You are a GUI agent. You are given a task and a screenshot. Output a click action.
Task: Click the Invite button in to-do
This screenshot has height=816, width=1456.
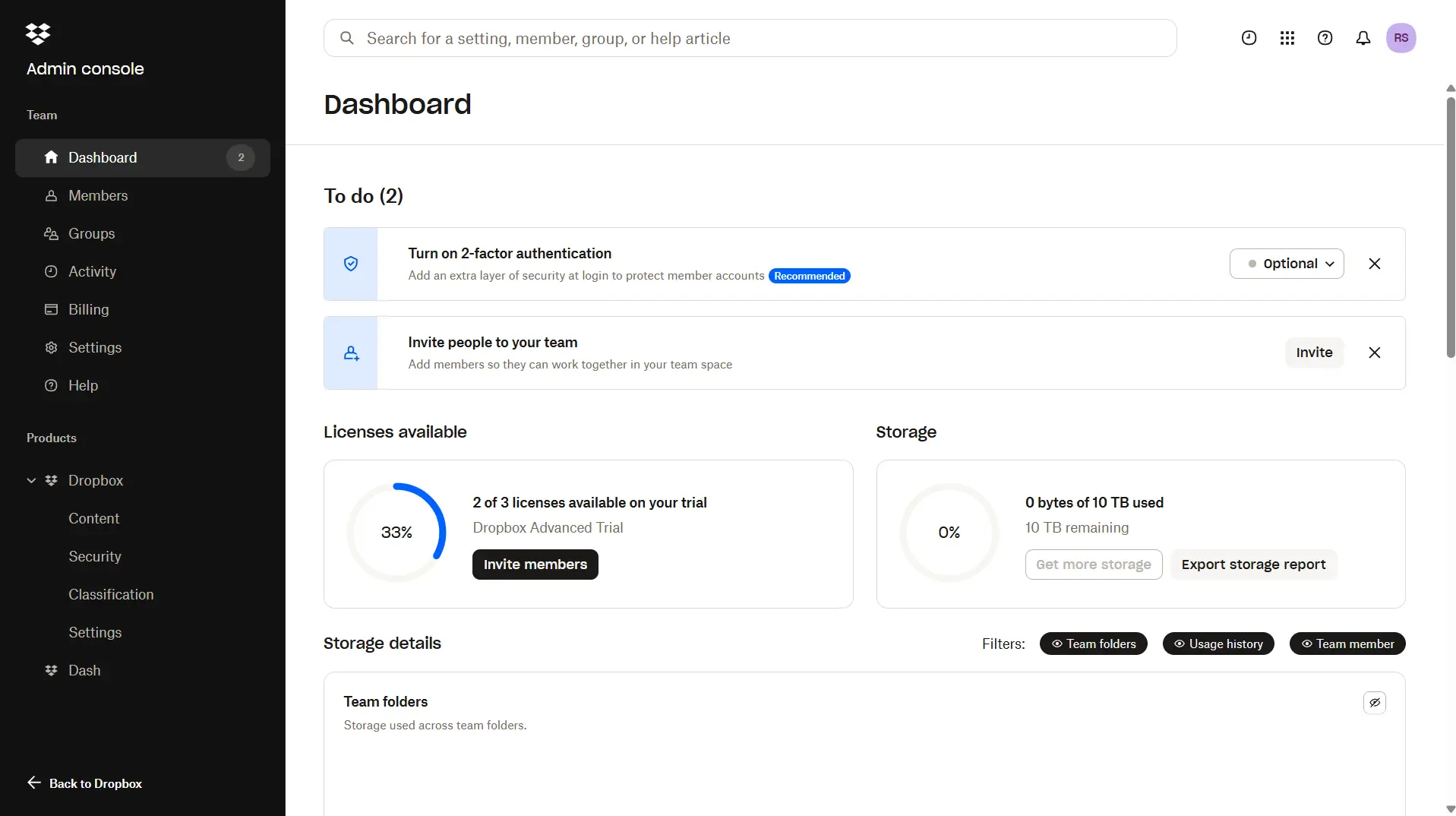click(1314, 353)
